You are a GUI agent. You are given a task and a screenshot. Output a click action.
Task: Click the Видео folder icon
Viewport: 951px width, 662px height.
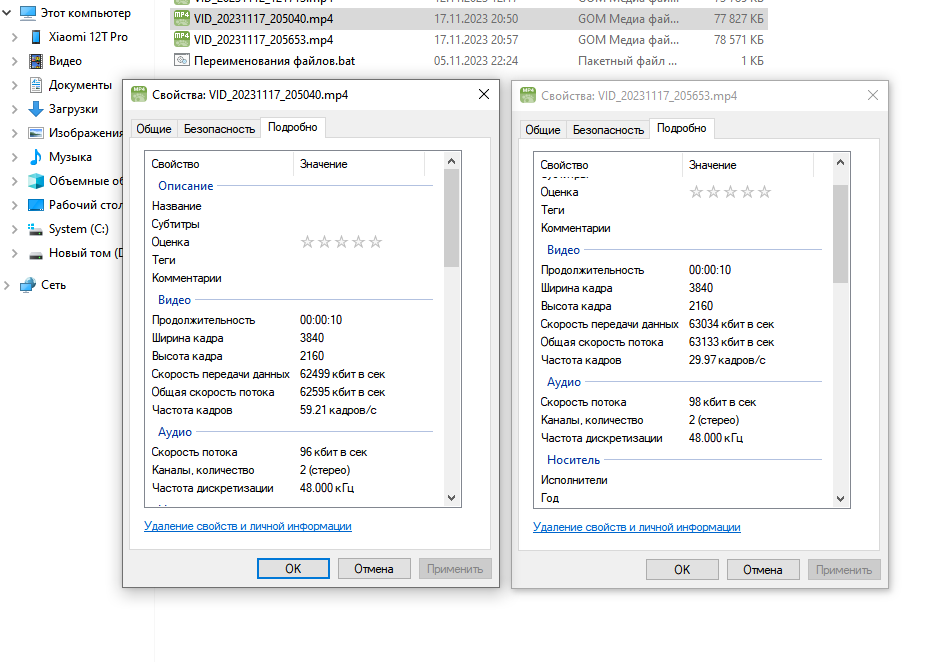click(36, 61)
